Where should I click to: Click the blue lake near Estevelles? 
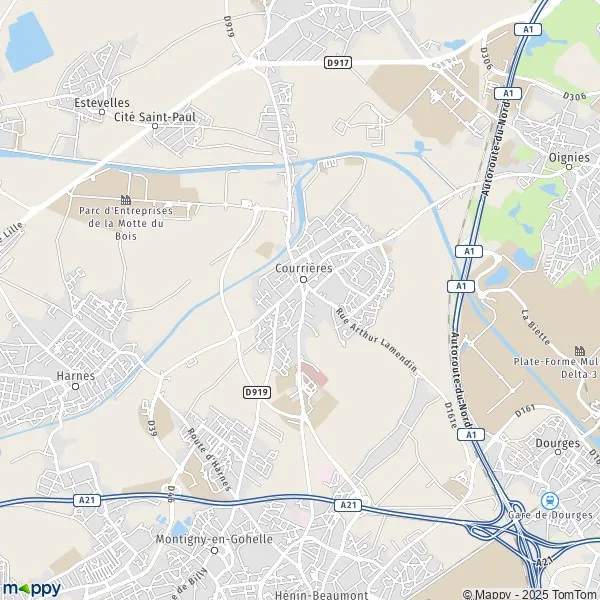29,41
